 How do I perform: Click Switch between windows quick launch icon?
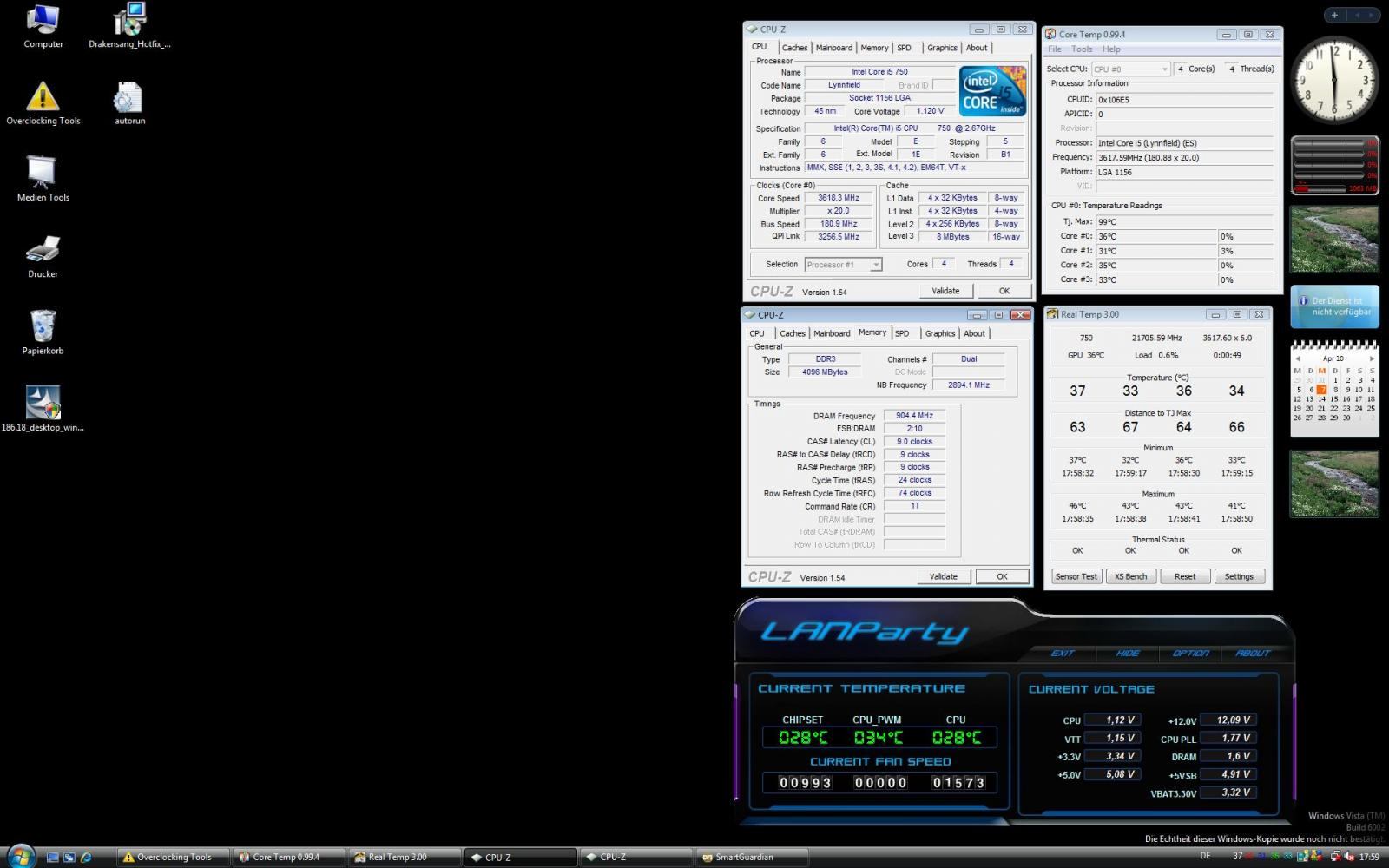[x=69, y=857]
